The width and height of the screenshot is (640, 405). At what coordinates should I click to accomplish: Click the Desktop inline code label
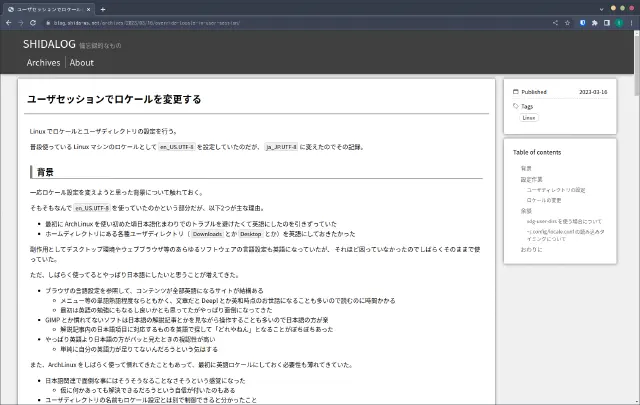click(x=250, y=234)
